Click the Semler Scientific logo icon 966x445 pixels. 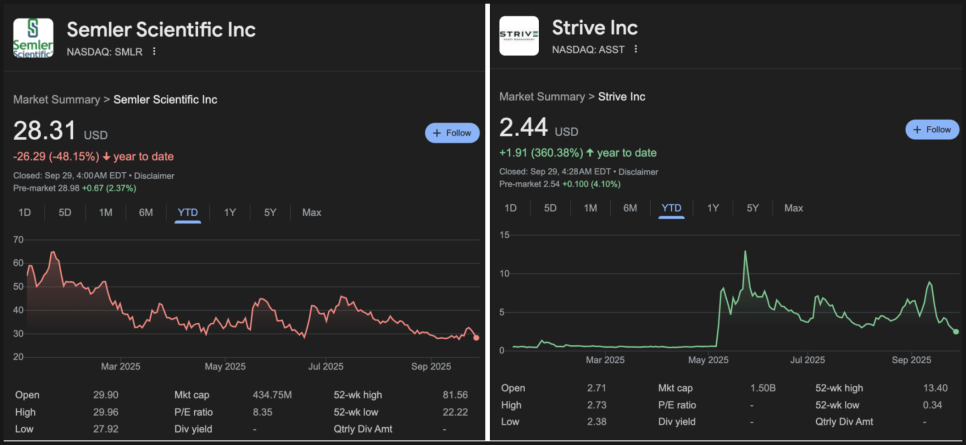pos(33,38)
